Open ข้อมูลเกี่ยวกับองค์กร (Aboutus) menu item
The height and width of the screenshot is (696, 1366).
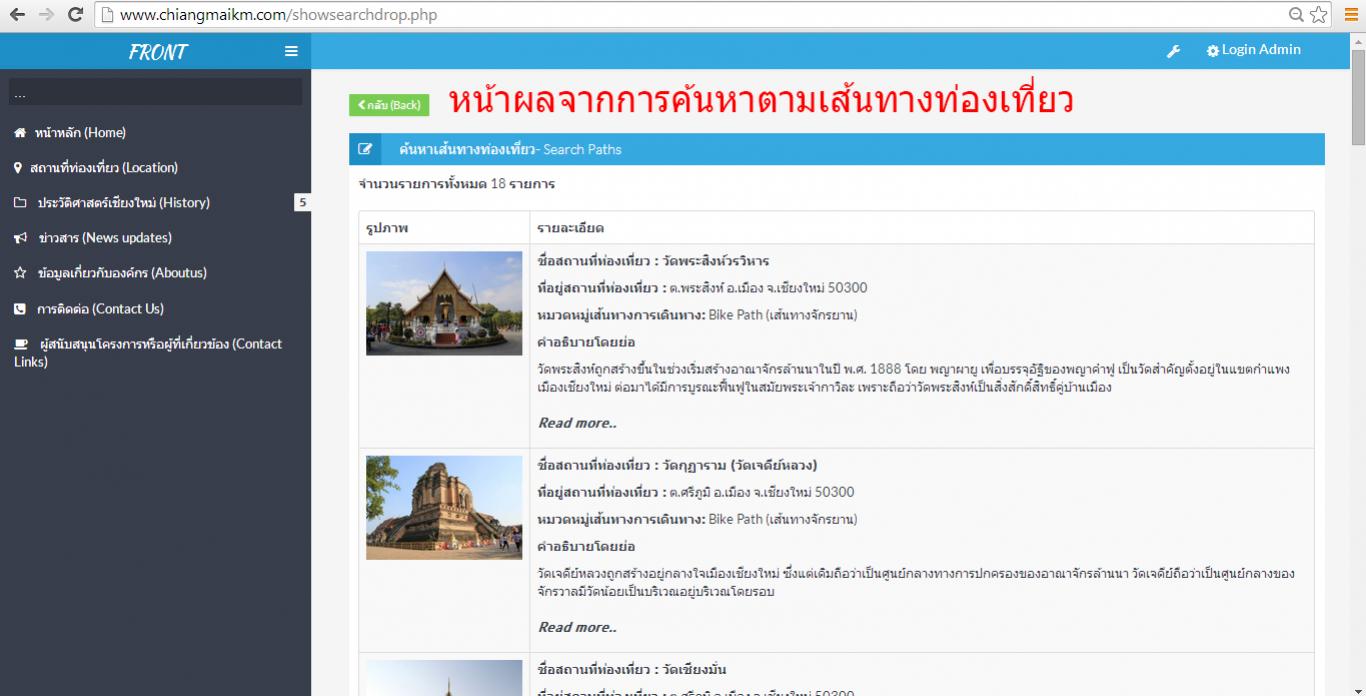122,273
